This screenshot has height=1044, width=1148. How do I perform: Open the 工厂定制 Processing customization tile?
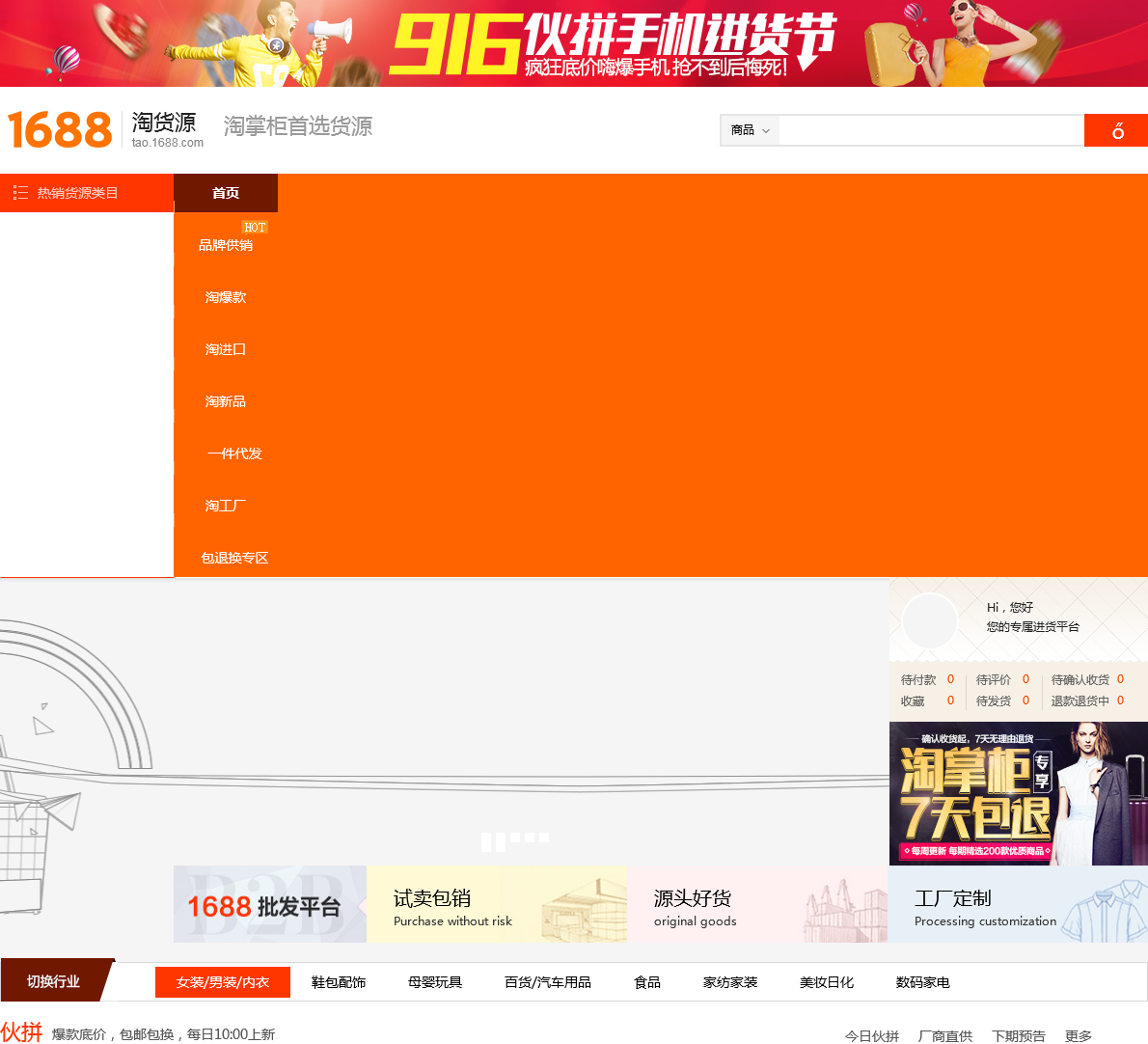(x=1018, y=904)
